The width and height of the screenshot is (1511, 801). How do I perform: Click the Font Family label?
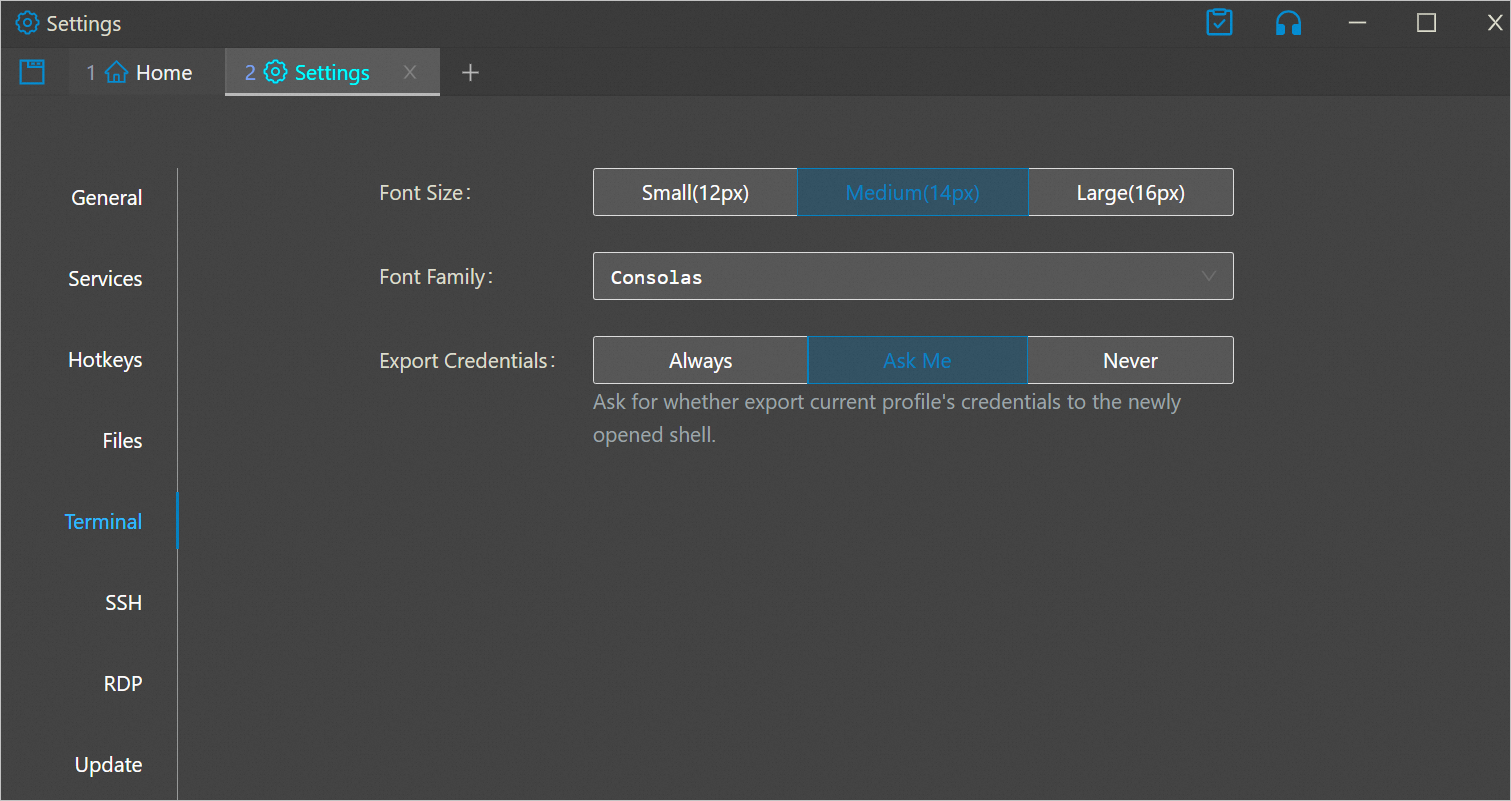coord(437,277)
